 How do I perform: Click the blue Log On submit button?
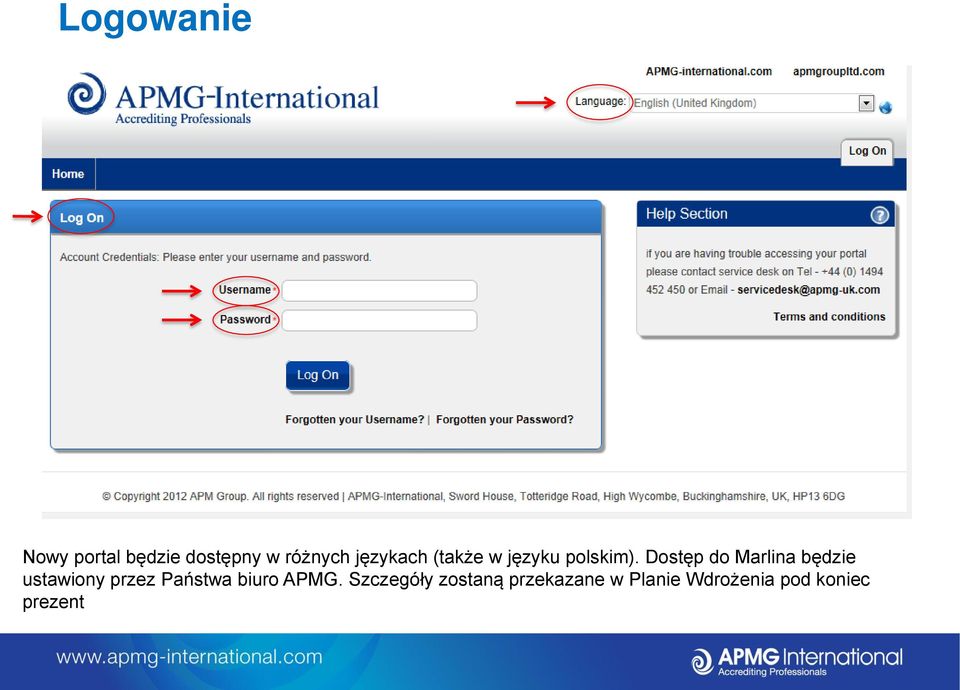(318, 375)
